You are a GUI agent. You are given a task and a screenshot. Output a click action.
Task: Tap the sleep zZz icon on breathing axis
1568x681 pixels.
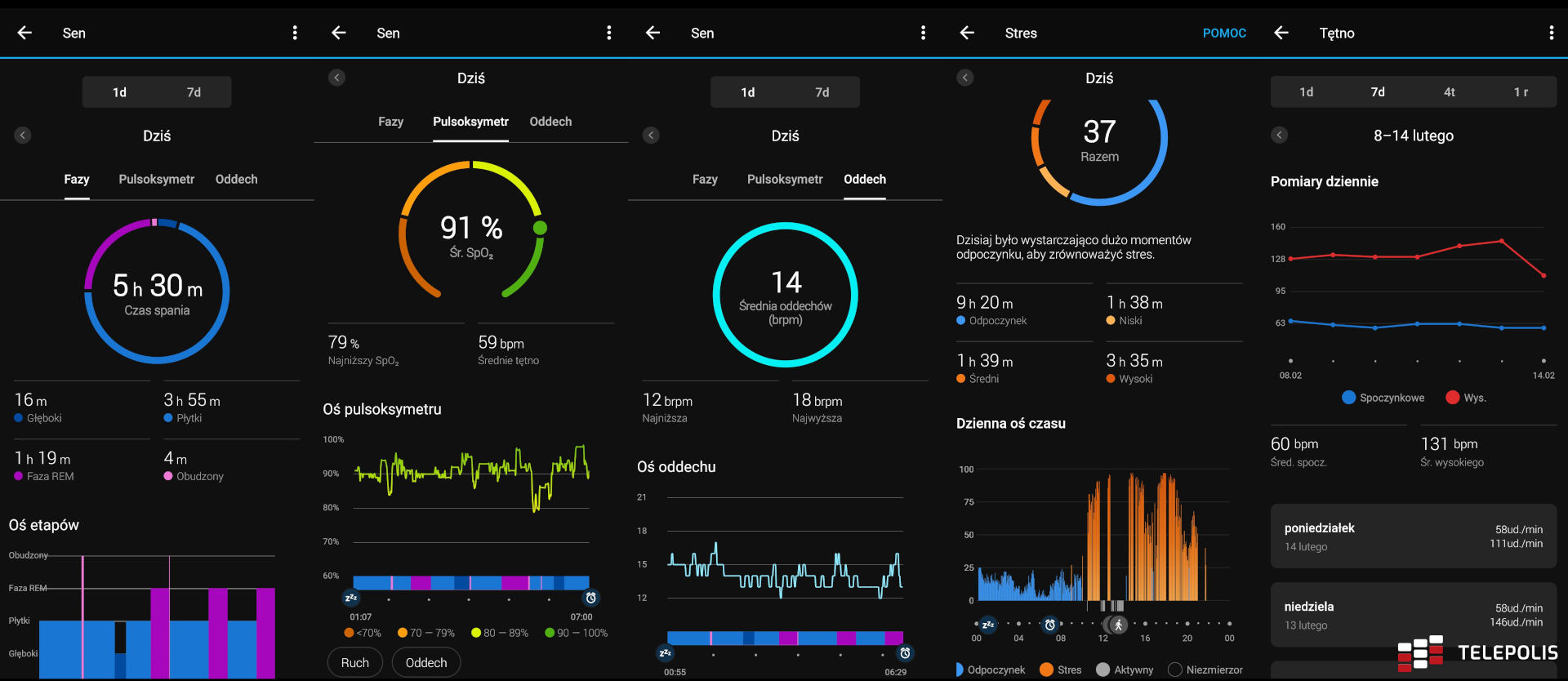(x=666, y=653)
